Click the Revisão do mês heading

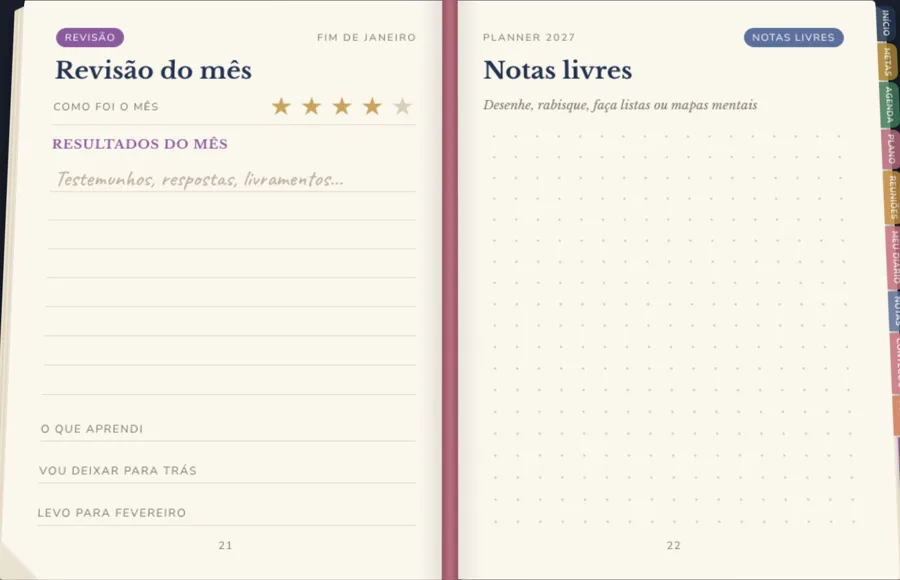click(x=153, y=70)
